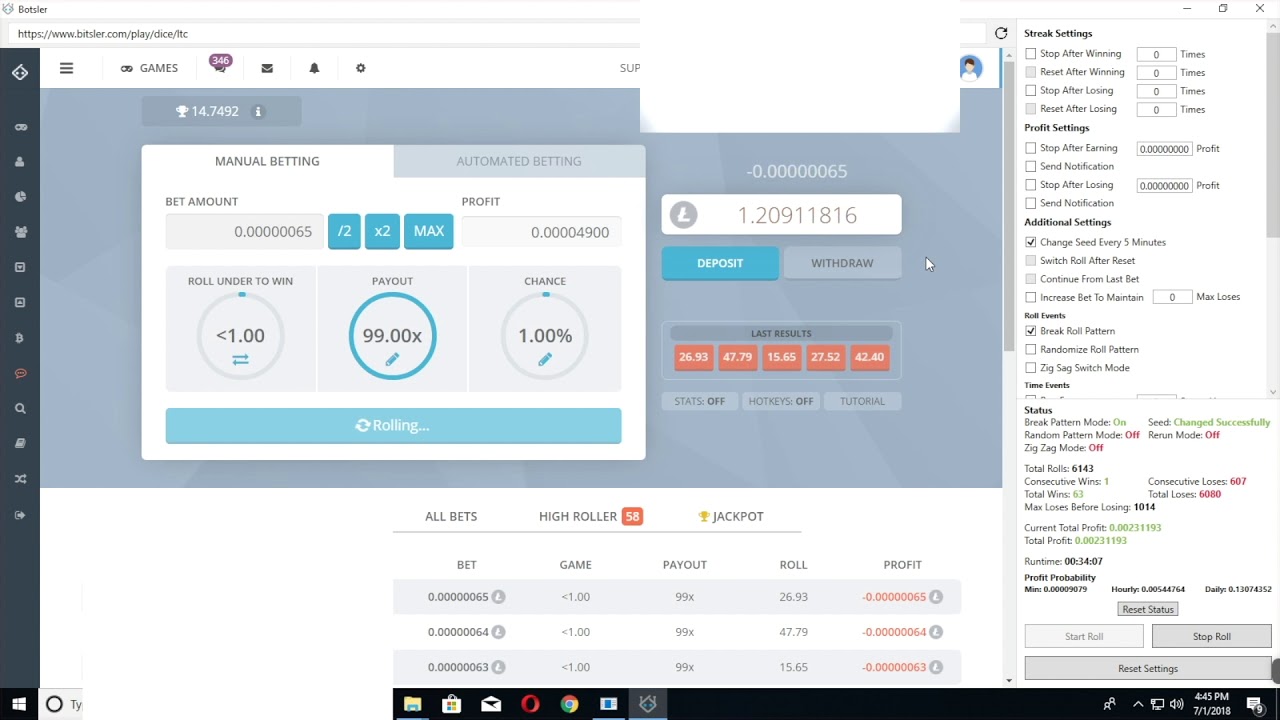Click the Reset Status button
Image resolution: width=1280 pixels, height=720 pixels.
(1148, 609)
